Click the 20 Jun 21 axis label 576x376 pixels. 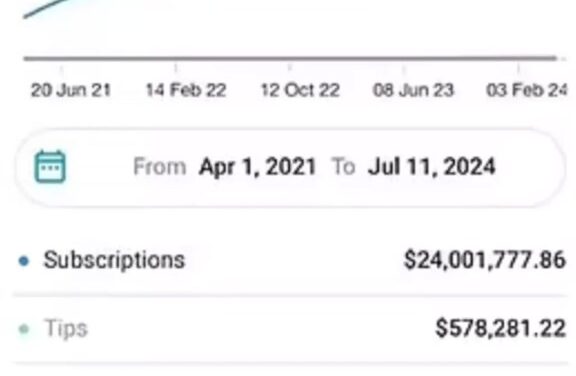71,90
